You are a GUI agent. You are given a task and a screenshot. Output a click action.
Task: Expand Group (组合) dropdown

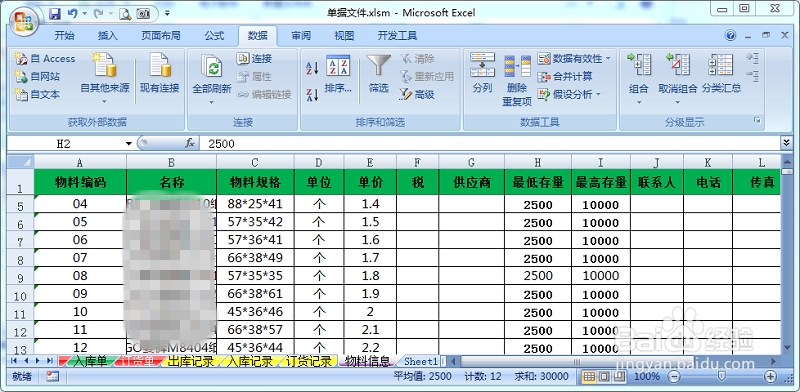[638, 102]
